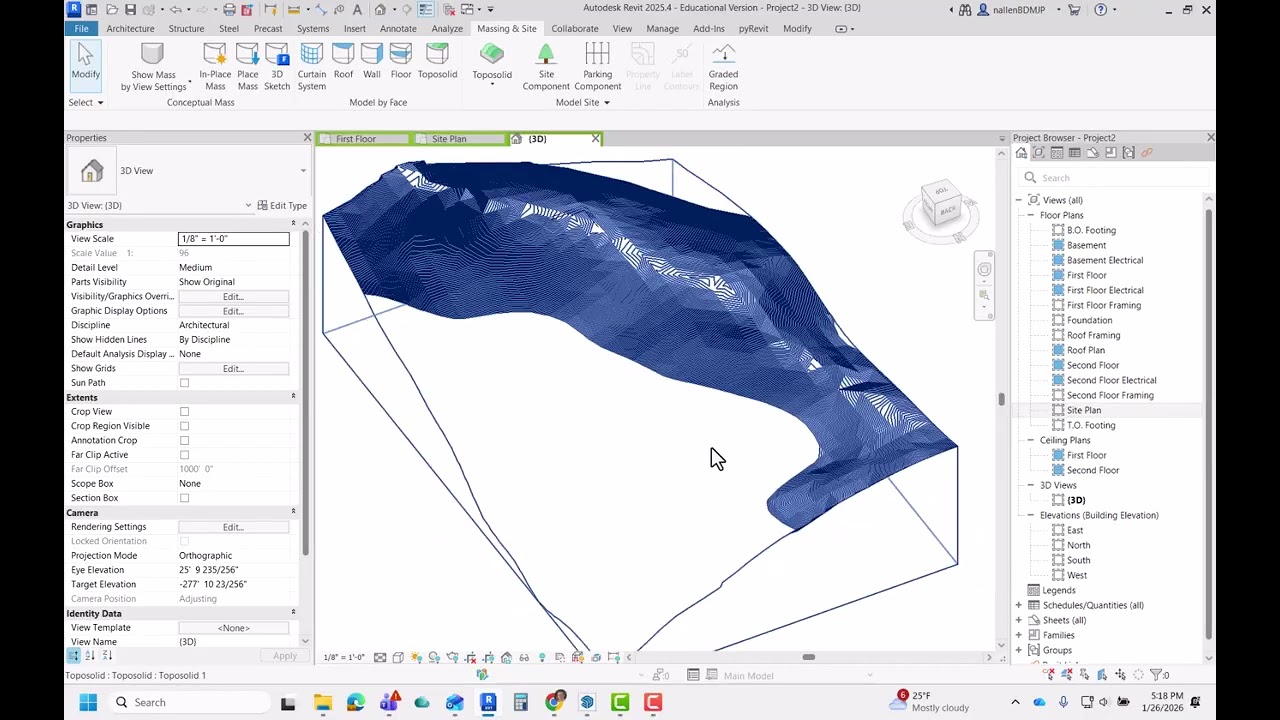This screenshot has height=720, width=1280.
Task: Select Floor by face tool
Action: (x=401, y=62)
